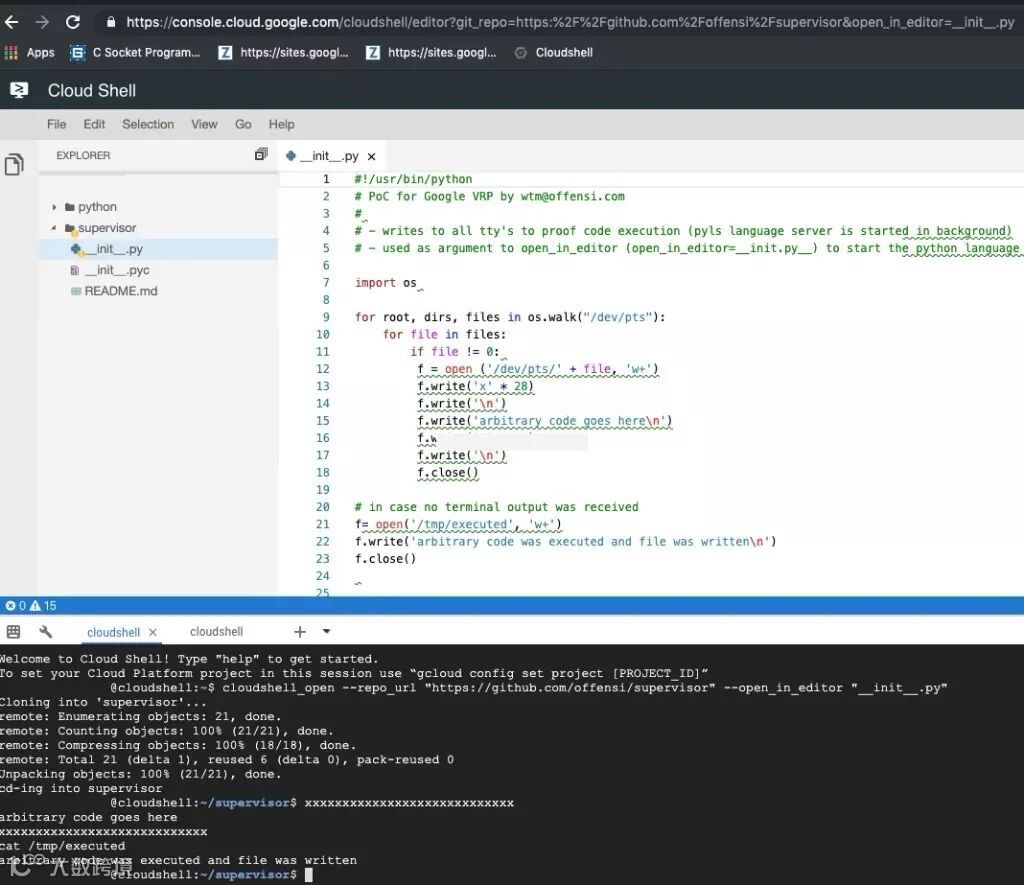Click the '#!/usr/bin/python' line
Viewport: 1024px width, 885px height.
[413, 179]
